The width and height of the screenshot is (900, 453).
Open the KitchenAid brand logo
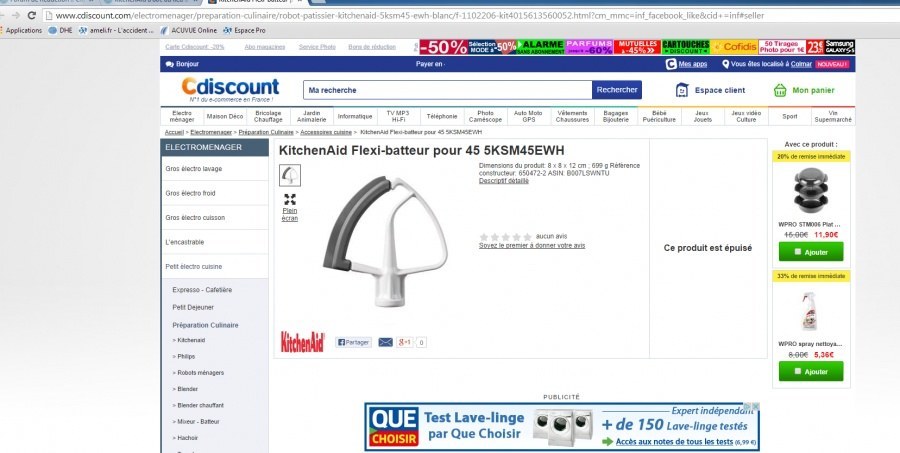point(302,342)
